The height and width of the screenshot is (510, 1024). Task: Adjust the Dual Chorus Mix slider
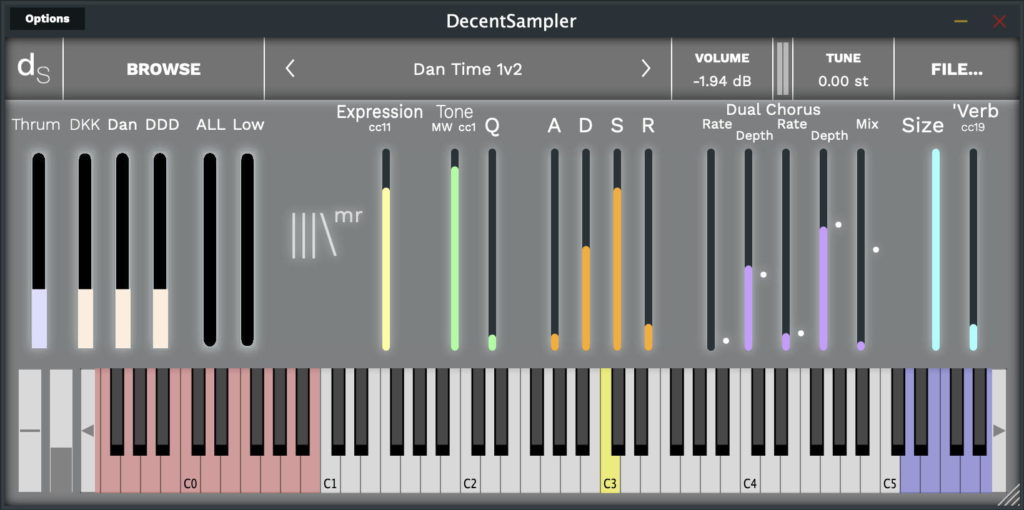point(861,249)
